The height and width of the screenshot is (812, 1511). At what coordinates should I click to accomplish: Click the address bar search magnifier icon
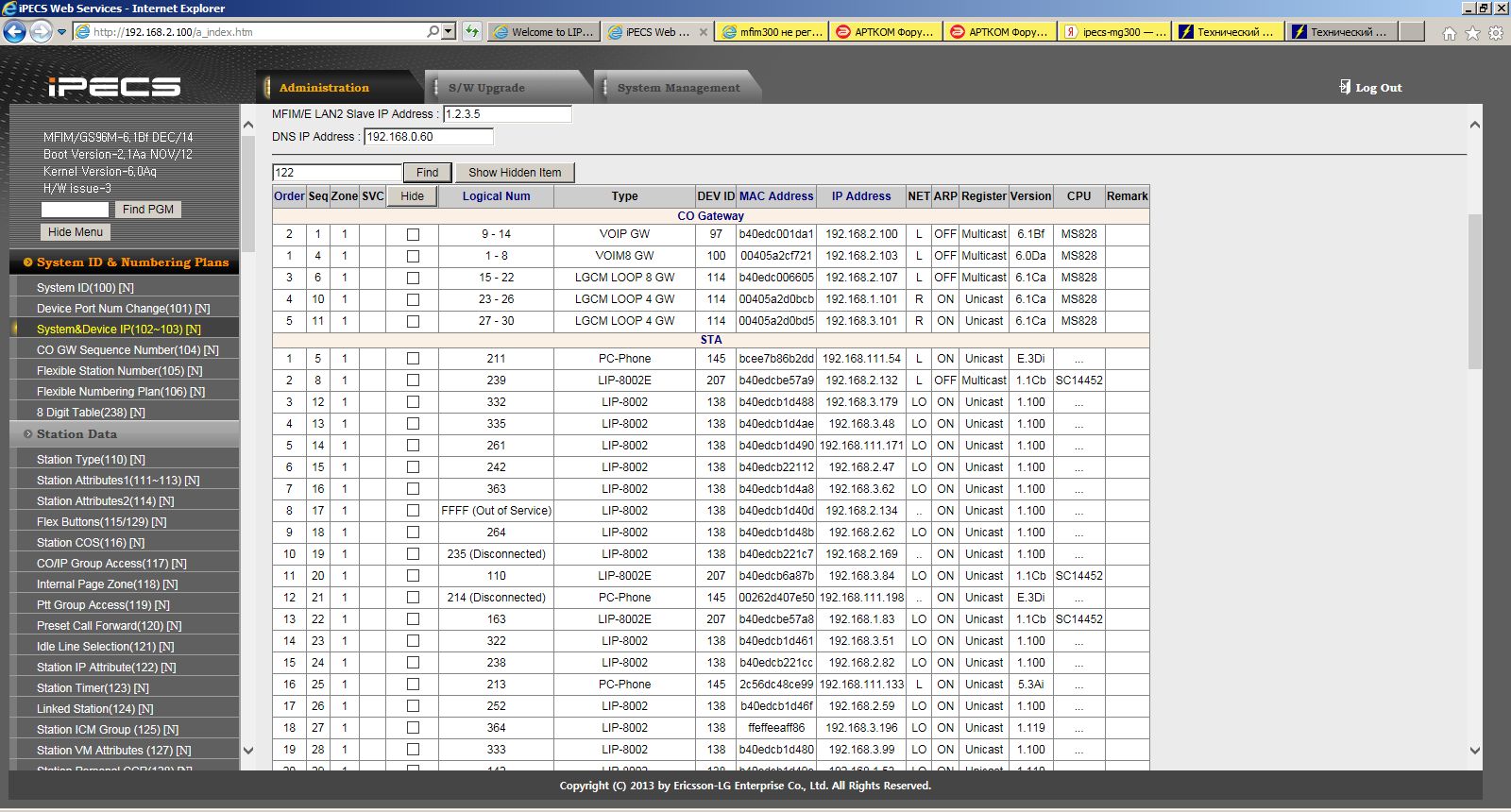coord(433,31)
